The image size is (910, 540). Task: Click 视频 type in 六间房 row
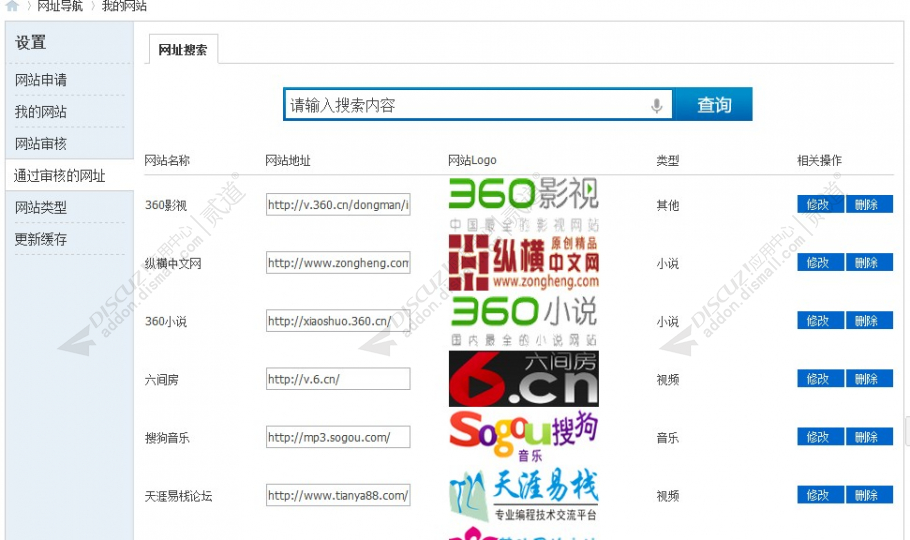[x=667, y=380]
